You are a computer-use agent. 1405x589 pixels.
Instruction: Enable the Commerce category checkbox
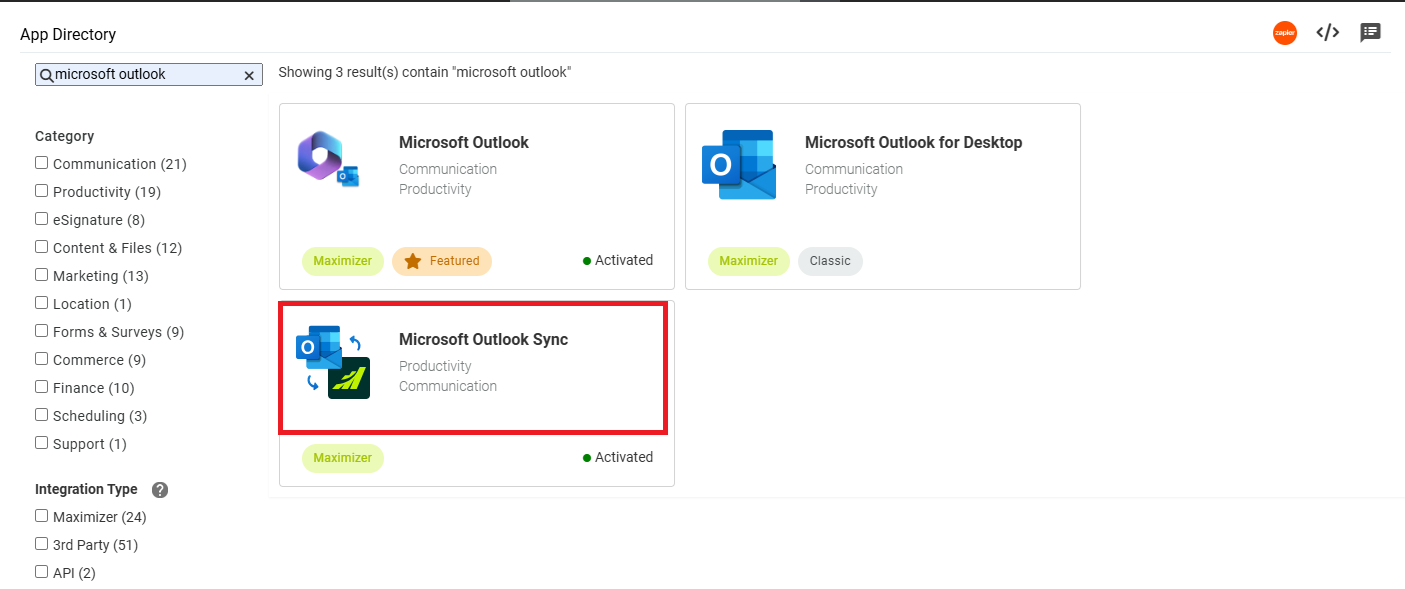coord(41,359)
